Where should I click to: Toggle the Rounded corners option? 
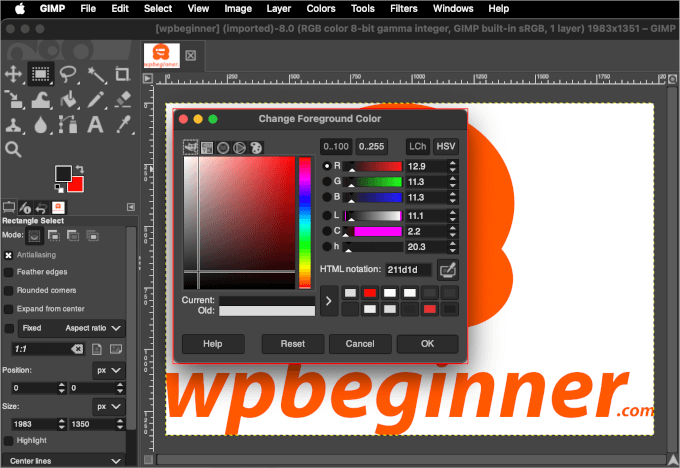(9, 291)
